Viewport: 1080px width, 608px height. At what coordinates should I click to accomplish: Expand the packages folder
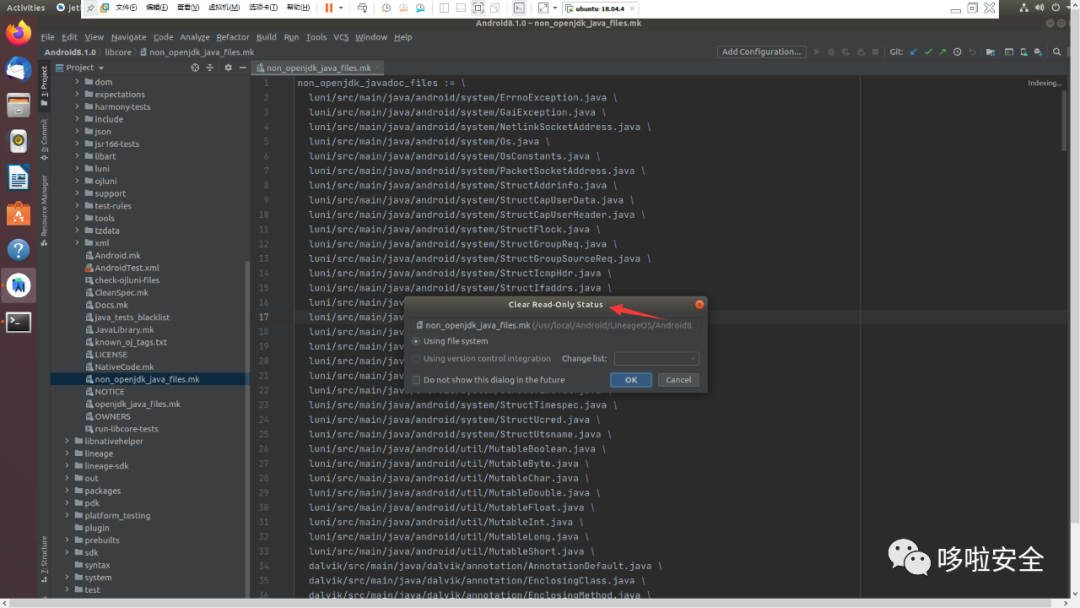(x=67, y=491)
